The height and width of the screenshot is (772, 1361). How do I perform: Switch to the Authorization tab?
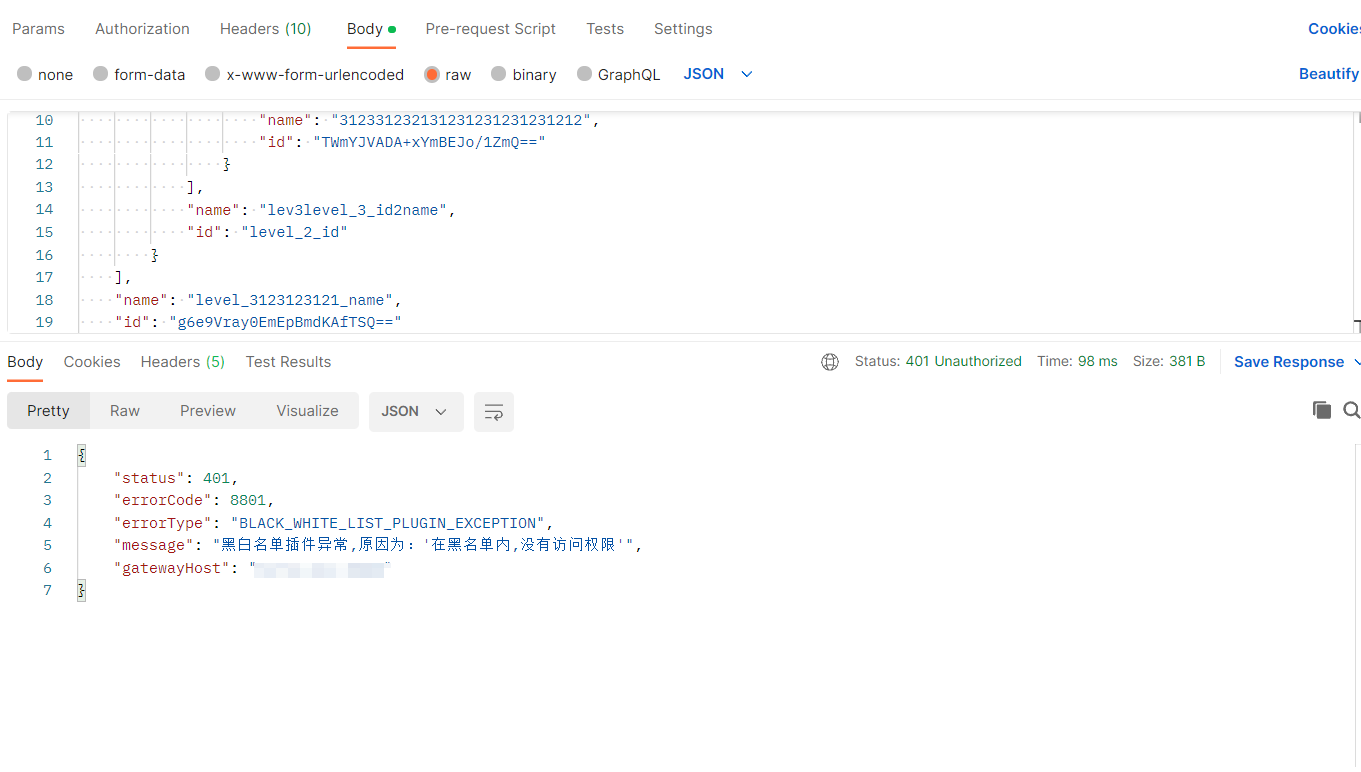tap(142, 29)
